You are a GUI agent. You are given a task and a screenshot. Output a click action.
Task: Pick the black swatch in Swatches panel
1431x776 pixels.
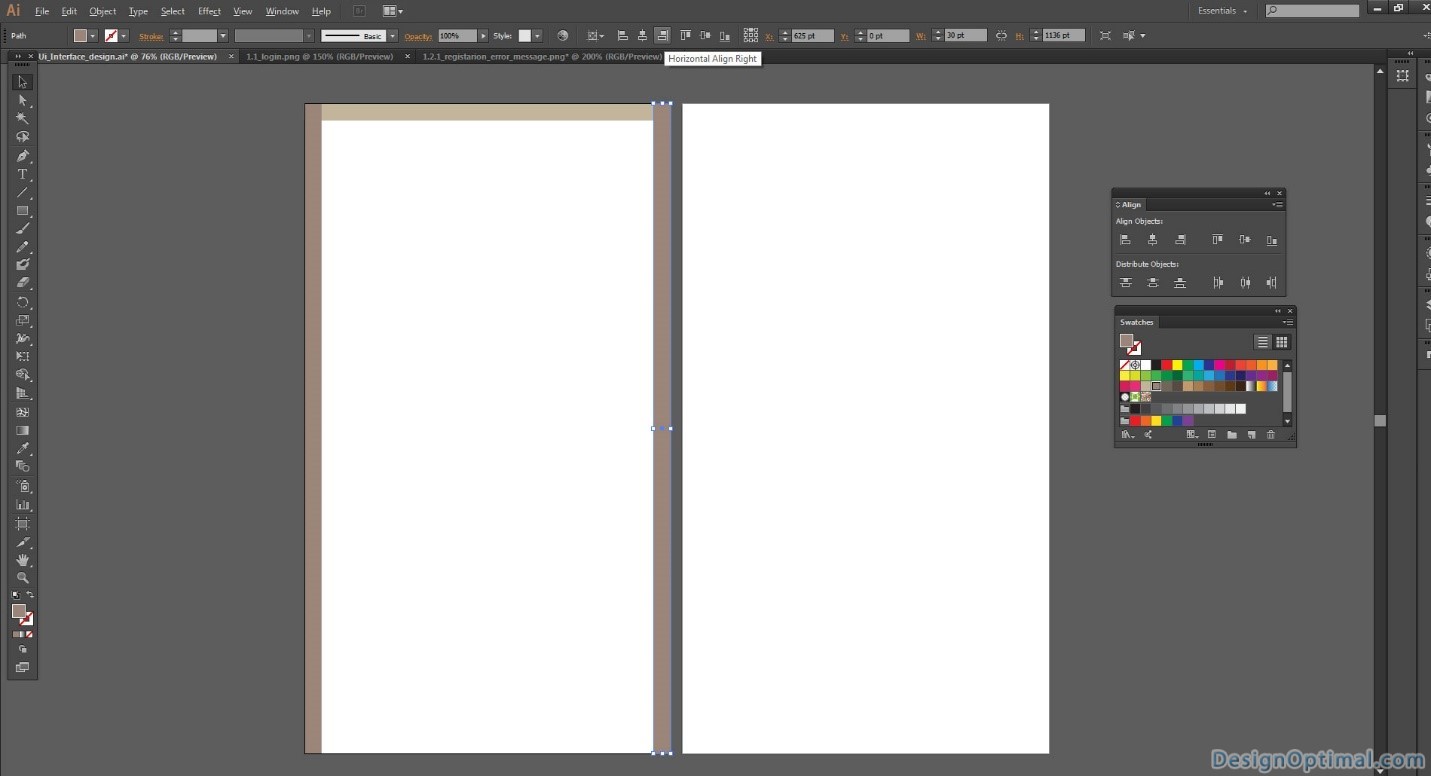click(x=1156, y=365)
